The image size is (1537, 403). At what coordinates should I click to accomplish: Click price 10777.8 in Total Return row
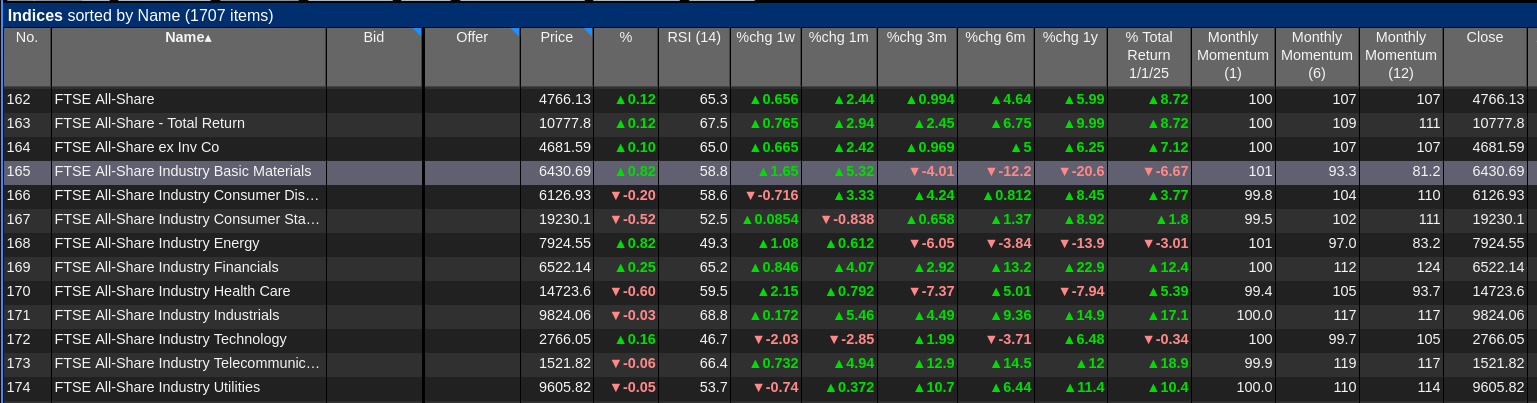[x=565, y=123]
